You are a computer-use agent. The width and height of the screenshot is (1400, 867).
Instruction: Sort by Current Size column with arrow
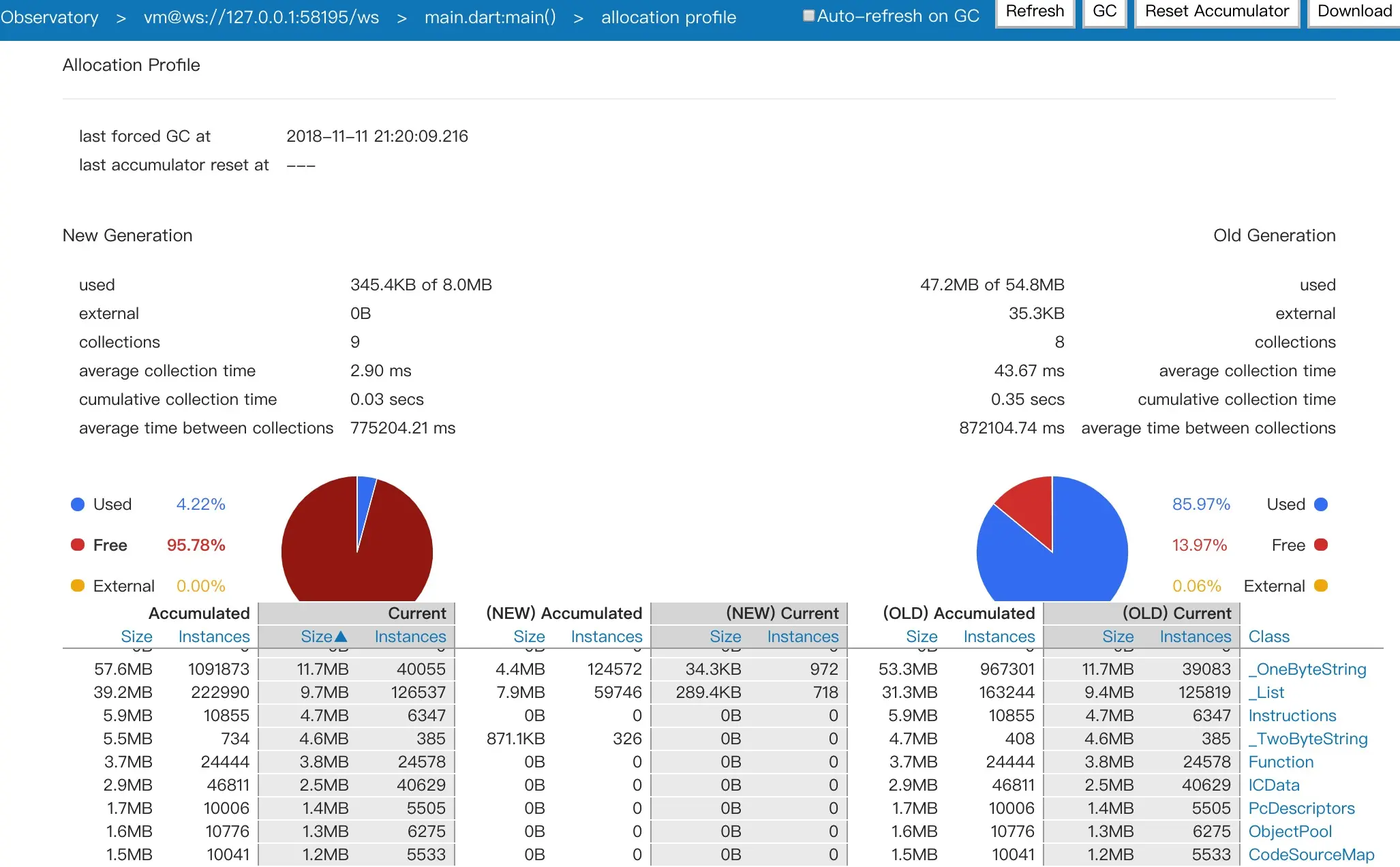[324, 637]
